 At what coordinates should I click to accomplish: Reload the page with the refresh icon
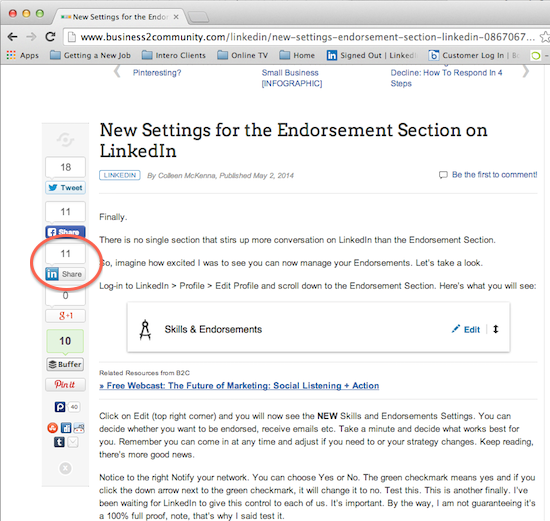click(51, 36)
